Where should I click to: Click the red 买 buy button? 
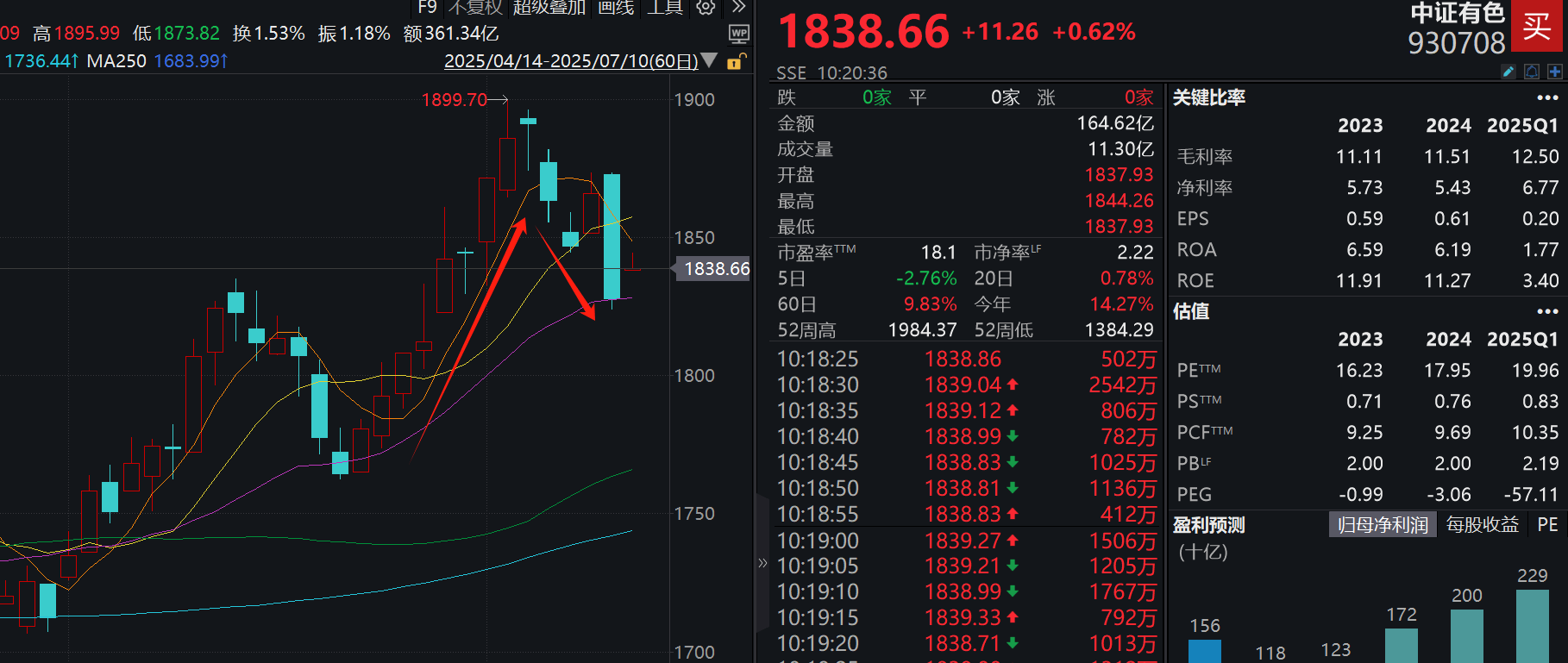[x=1536, y=27]
